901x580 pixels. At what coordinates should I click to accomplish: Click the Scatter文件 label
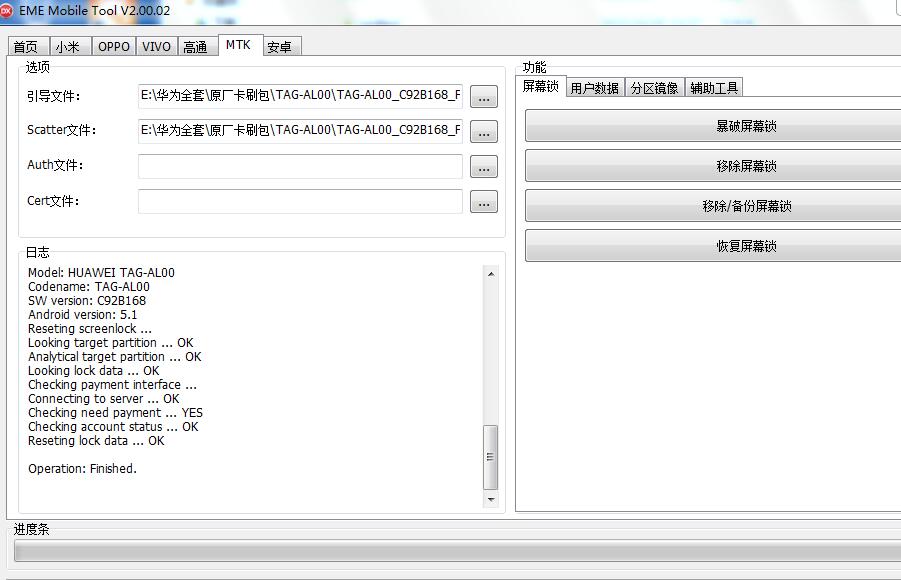[61, 130]
